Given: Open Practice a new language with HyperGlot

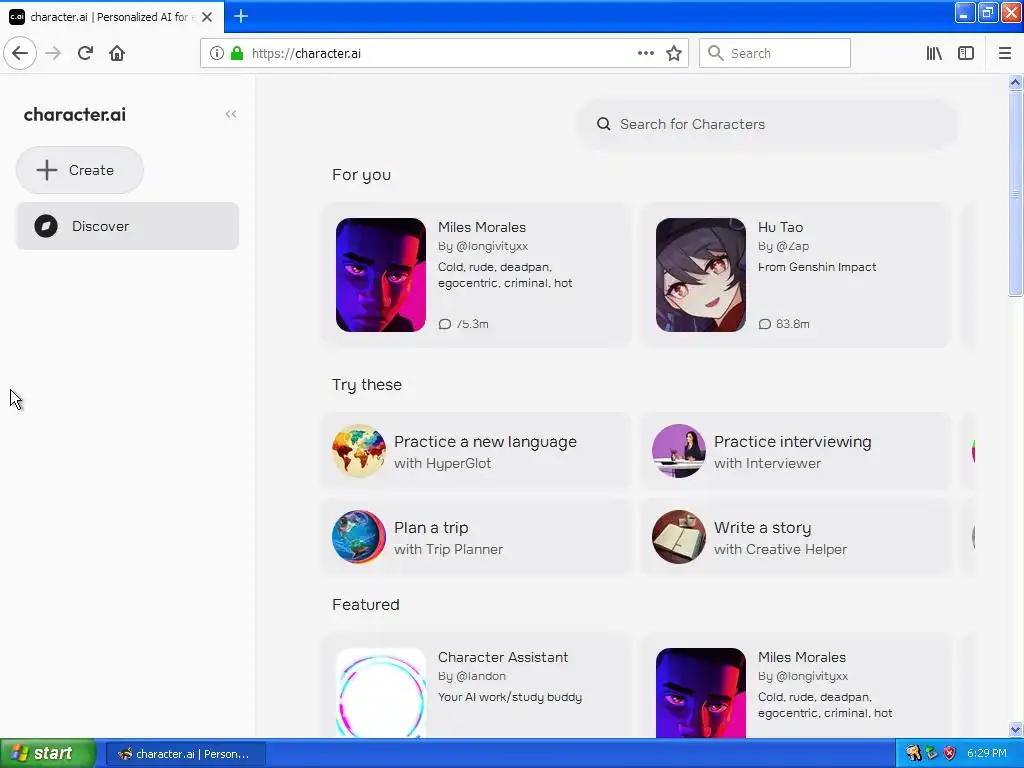Looking at the screenshot, I should [x=476, y=451].
